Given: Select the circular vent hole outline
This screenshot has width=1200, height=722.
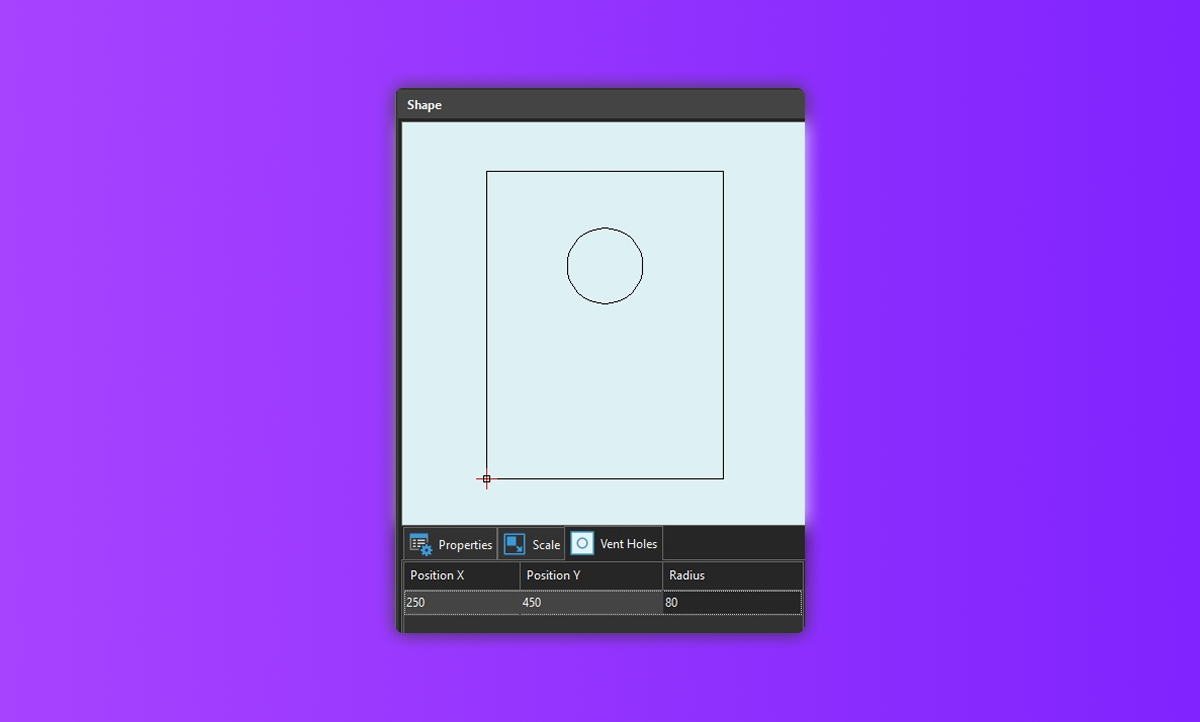Looking at the screenshot, I should 605,227.
